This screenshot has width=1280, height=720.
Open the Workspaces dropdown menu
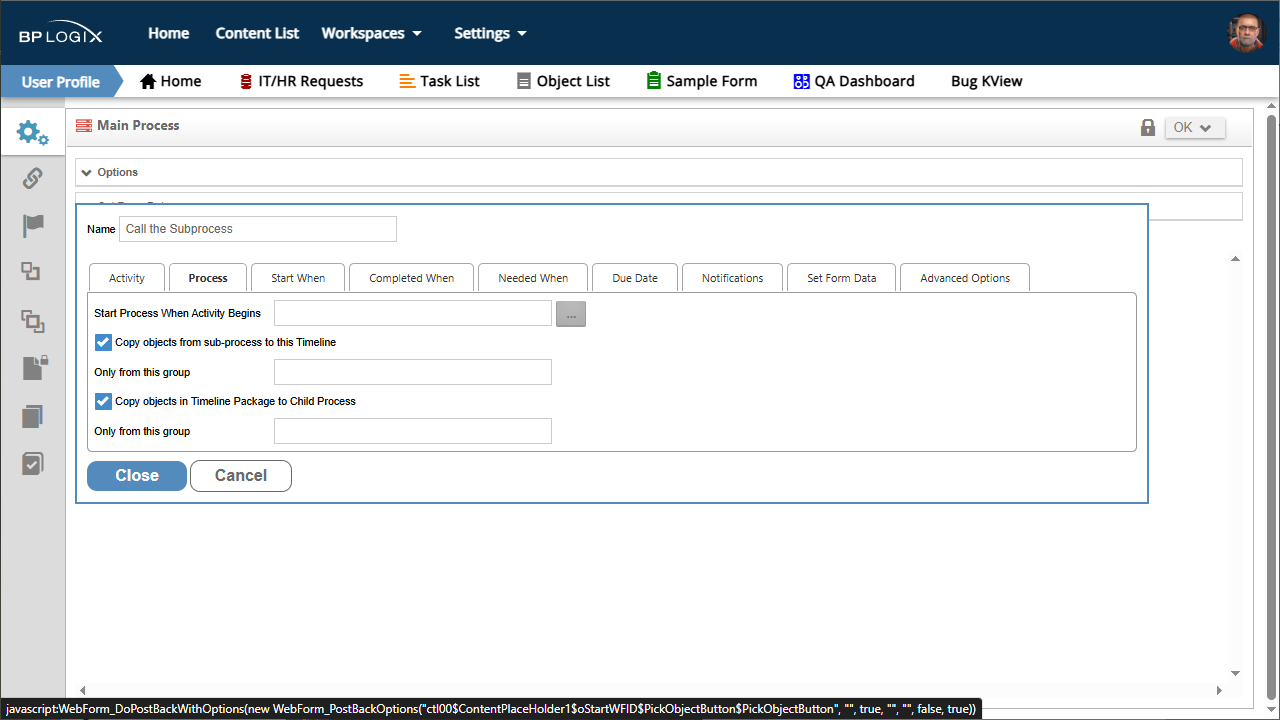(x=372, y=33)
